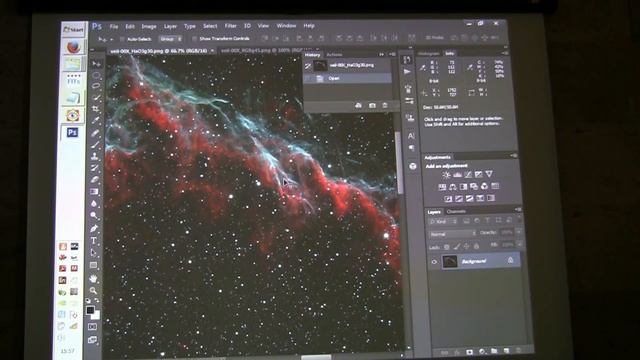Open the File menu
This screenshot has height=360, width=640.
(x=114, y=27)
